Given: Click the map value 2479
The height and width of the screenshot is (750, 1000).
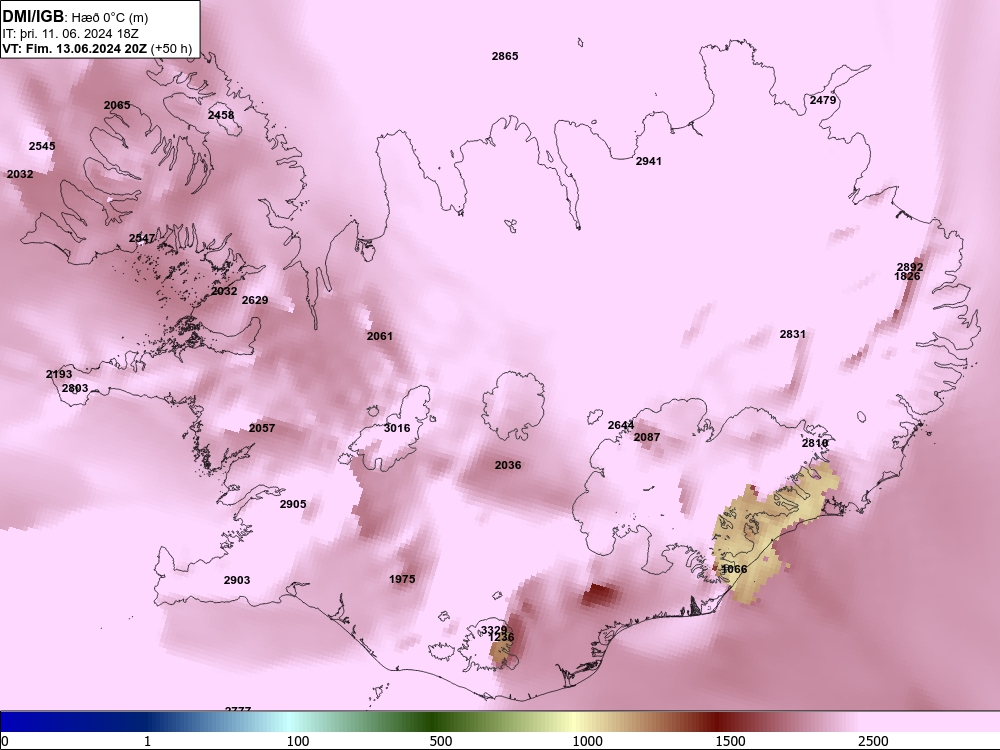Looking at the screenshot, I should (x=823, y=100).
